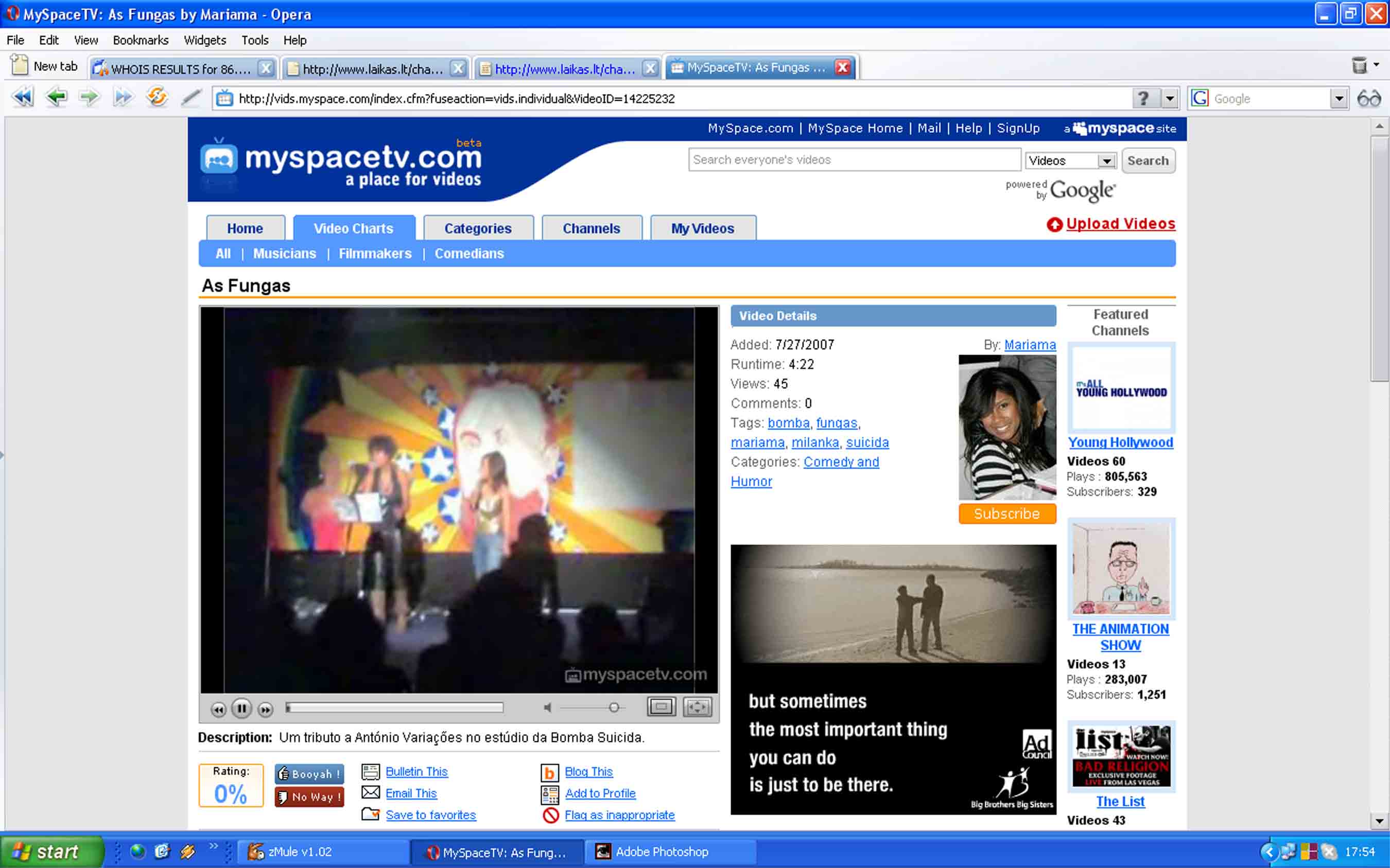The height and width of the screenshot is (868, 1390).
Task: Click the wand password-fill icon
Action: click(x=190, y=98)
